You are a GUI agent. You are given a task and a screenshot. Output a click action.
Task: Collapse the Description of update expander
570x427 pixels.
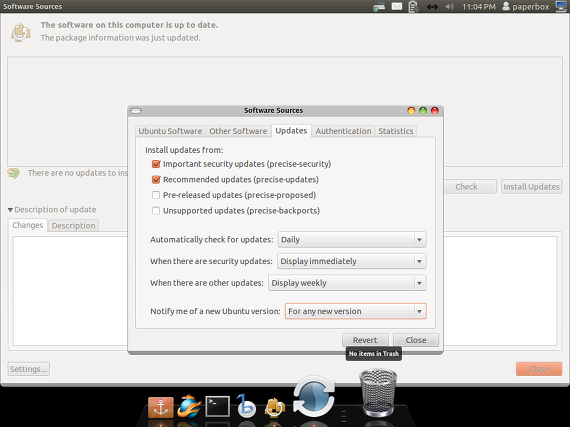tap(10, 210)
